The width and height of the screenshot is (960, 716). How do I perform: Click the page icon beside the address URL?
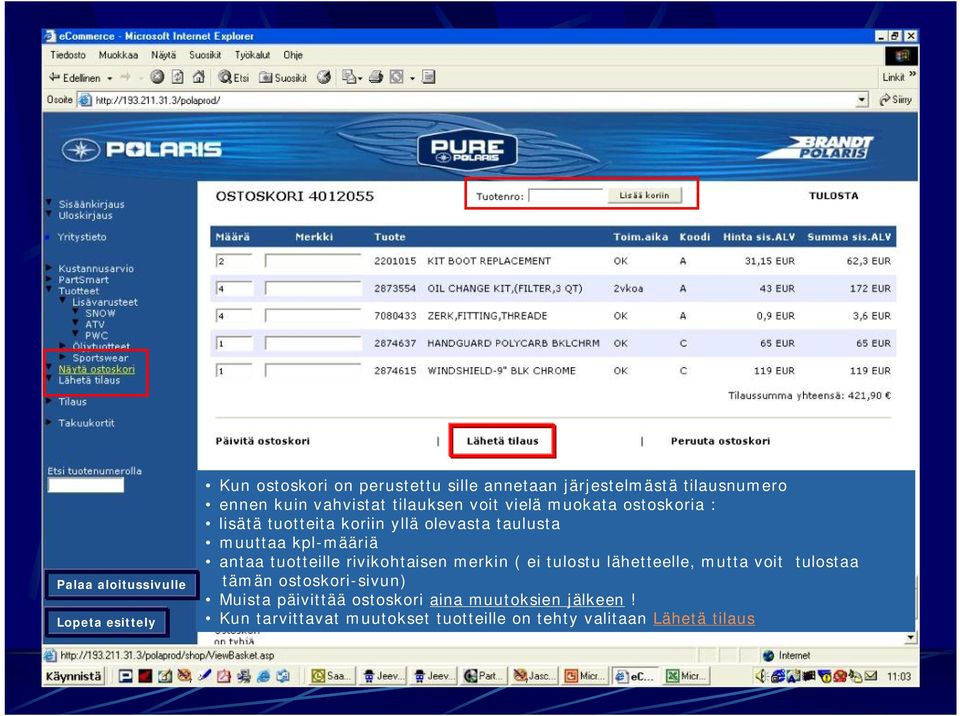point(84,100)
